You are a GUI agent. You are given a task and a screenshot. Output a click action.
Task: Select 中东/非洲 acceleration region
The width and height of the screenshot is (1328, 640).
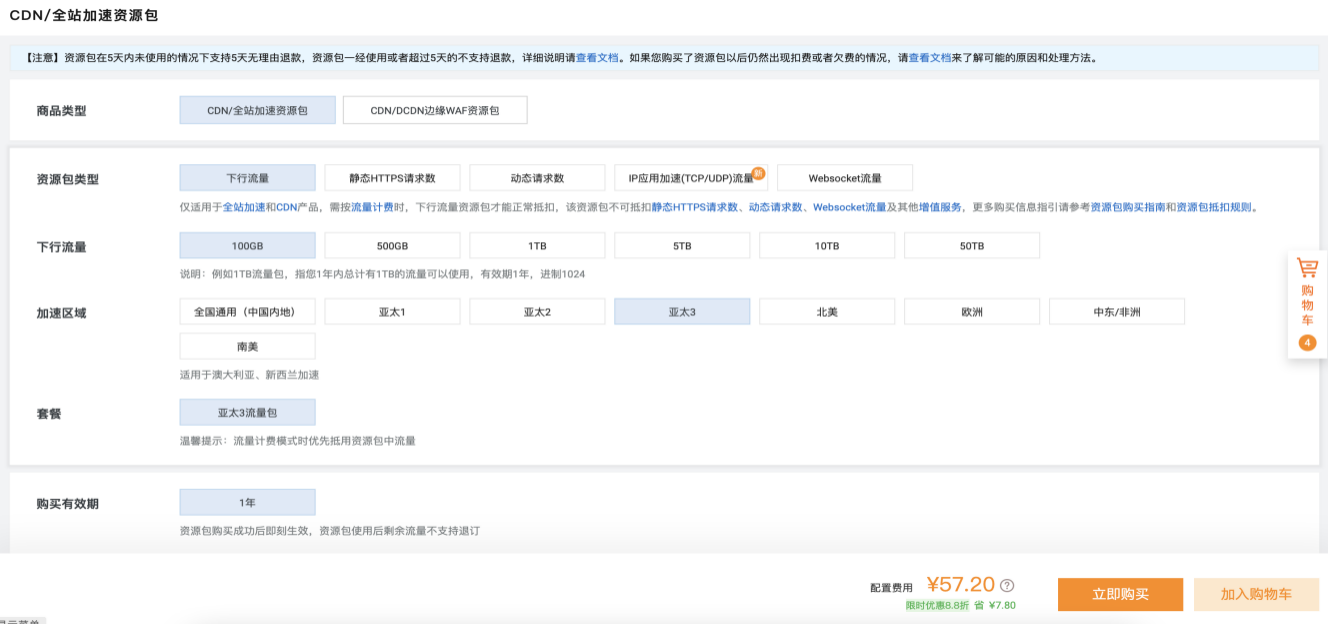coord(1116,312)
